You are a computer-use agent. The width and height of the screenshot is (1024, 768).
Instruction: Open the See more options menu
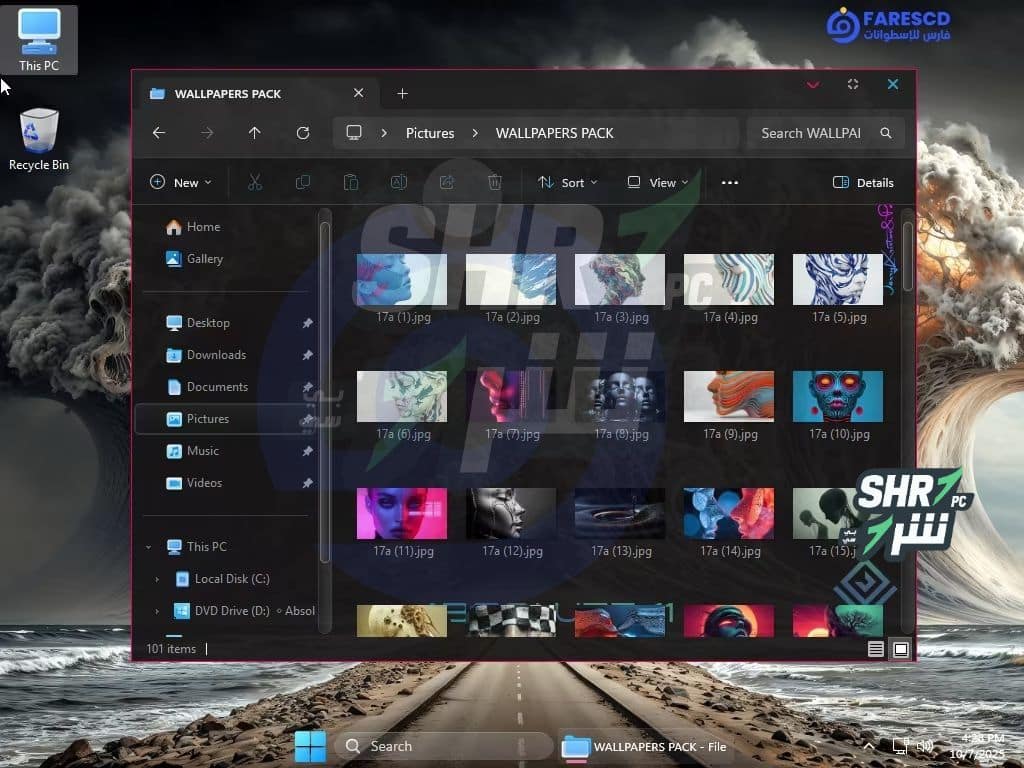[730, 183]
